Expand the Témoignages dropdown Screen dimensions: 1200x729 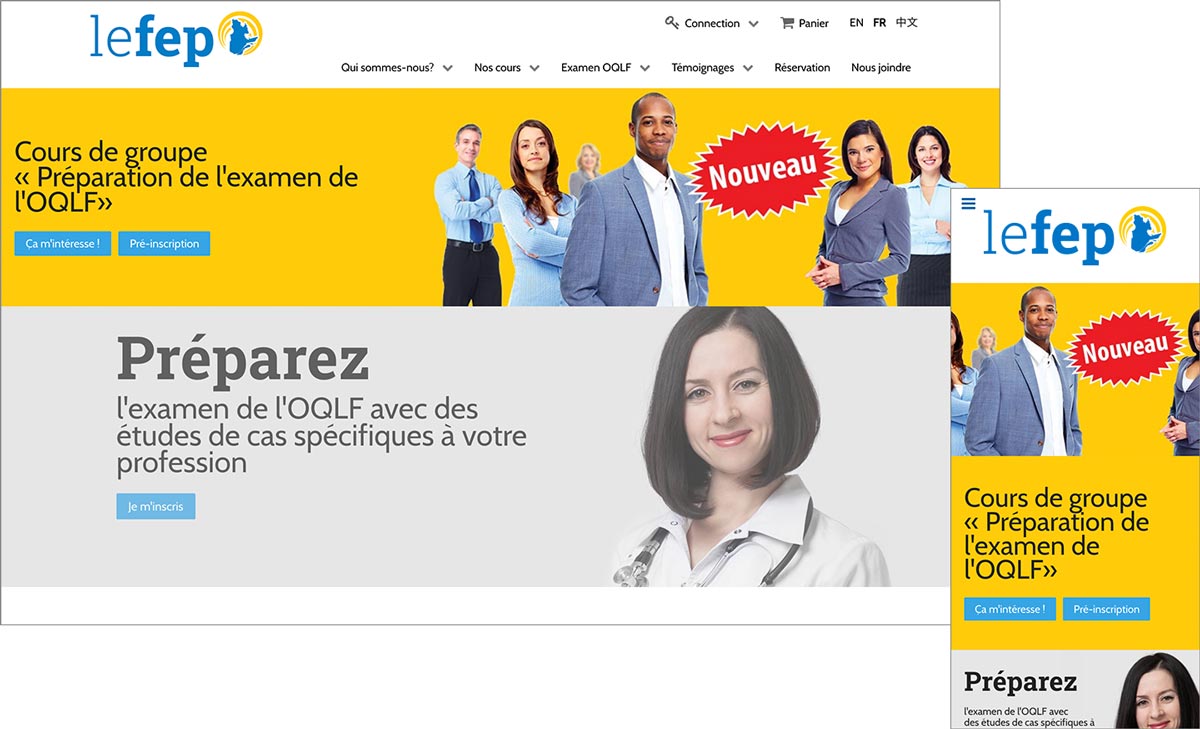(x=712, y=68)
